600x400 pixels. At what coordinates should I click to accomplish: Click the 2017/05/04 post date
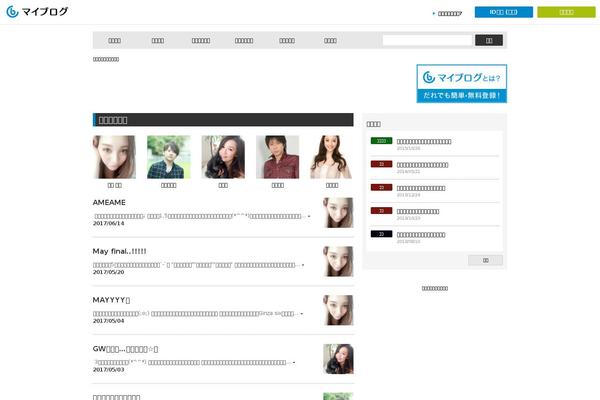[x=109, y=321]
